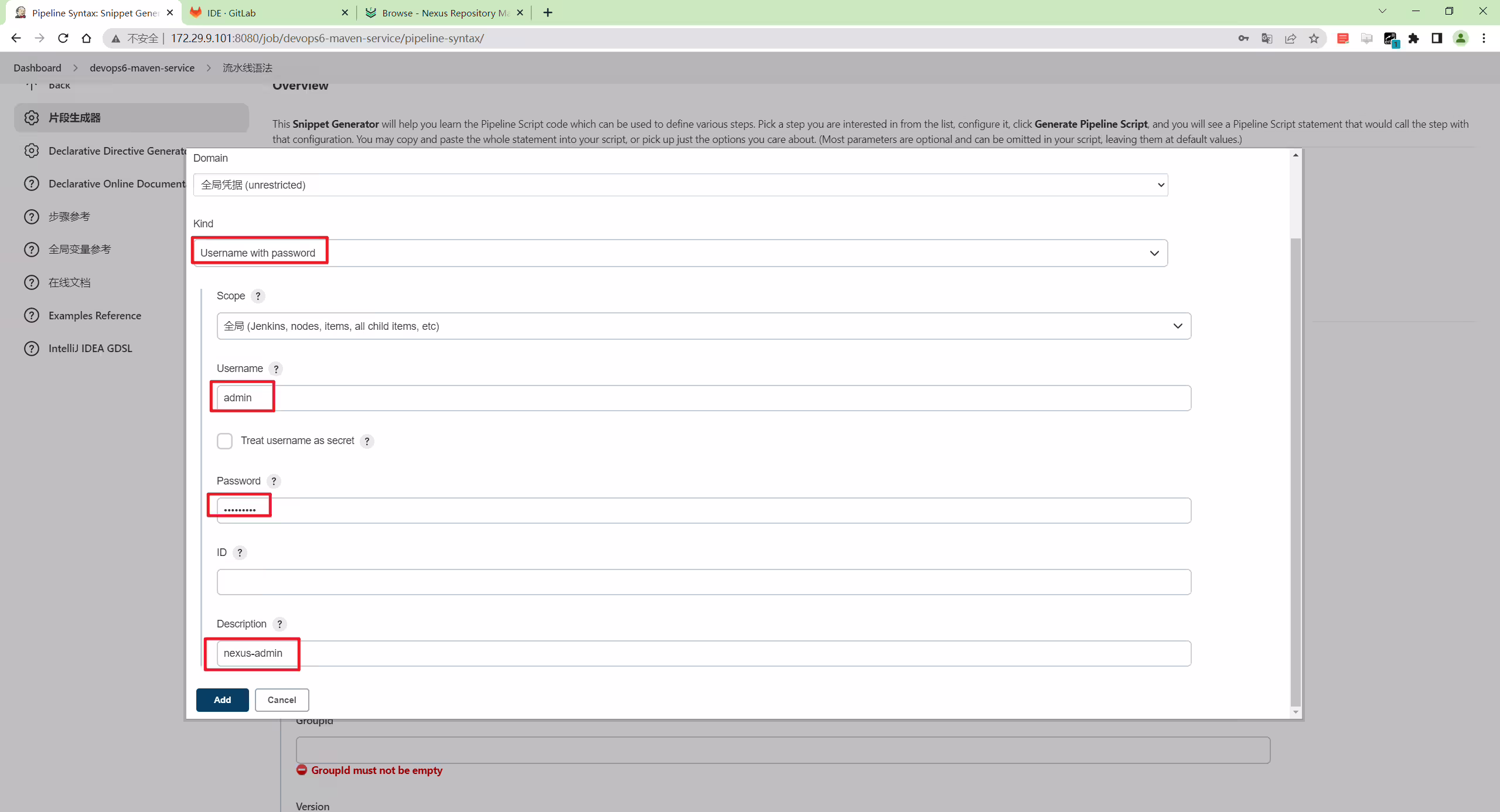Open the Description help question mark icon
This screenshot has height=812, width=1500.
click(x=279, y=625)
